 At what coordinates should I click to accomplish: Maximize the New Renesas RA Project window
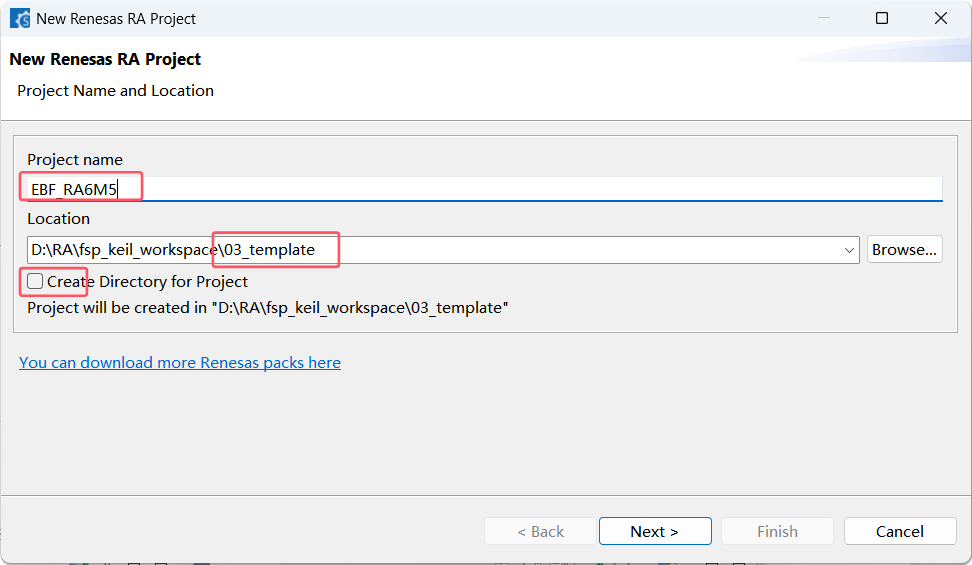pos(881,19)
